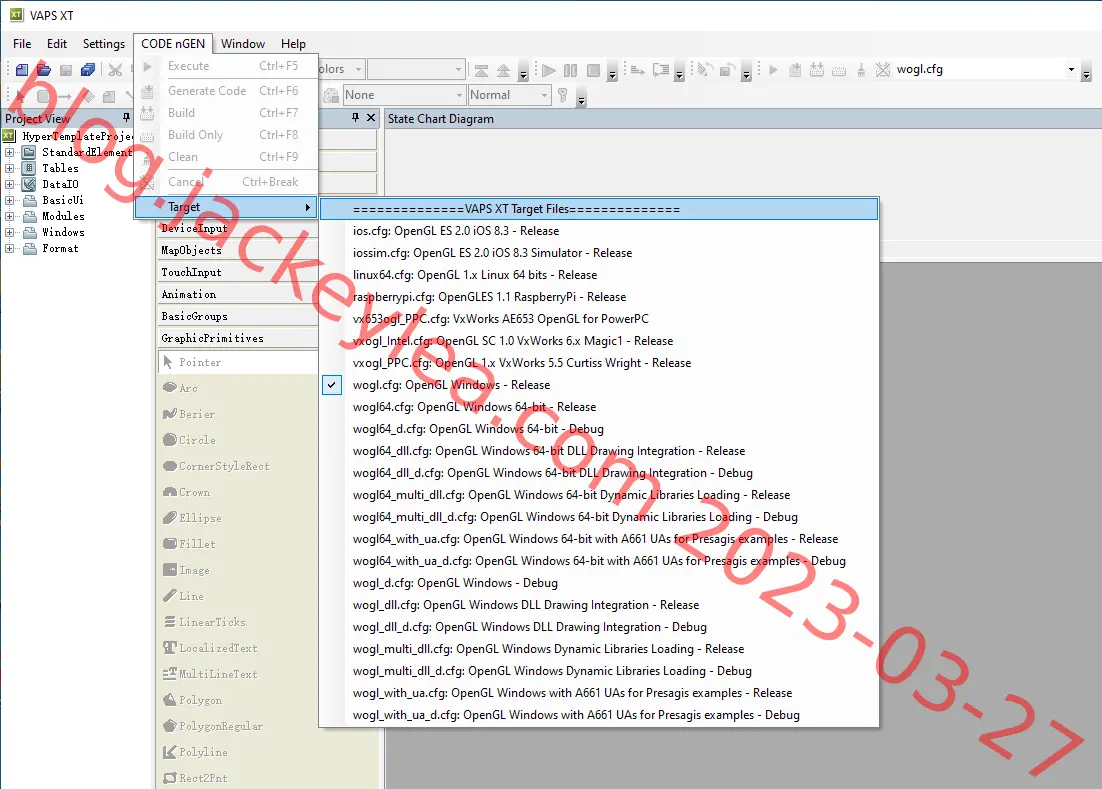The width and height of the screenshot is (1102, 789).
Task: Close the panel left of State Chart Diagram
Action: point(371,117)
